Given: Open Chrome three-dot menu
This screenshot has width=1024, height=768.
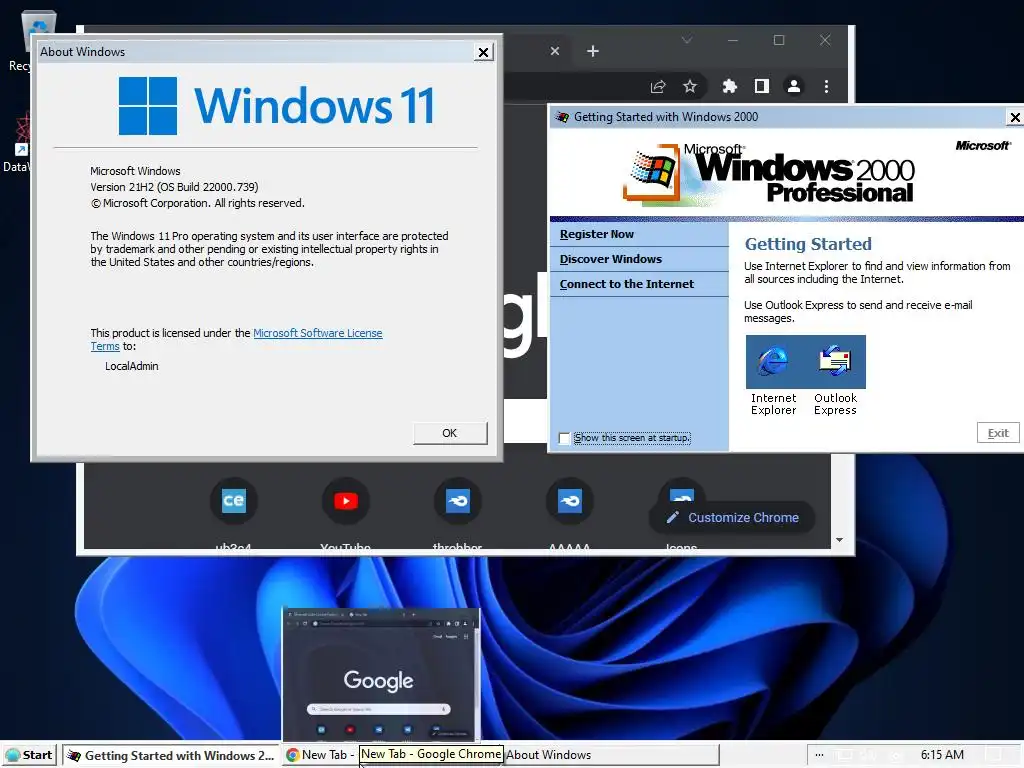Looking at the screenshot, I should [x=826, y=86].
